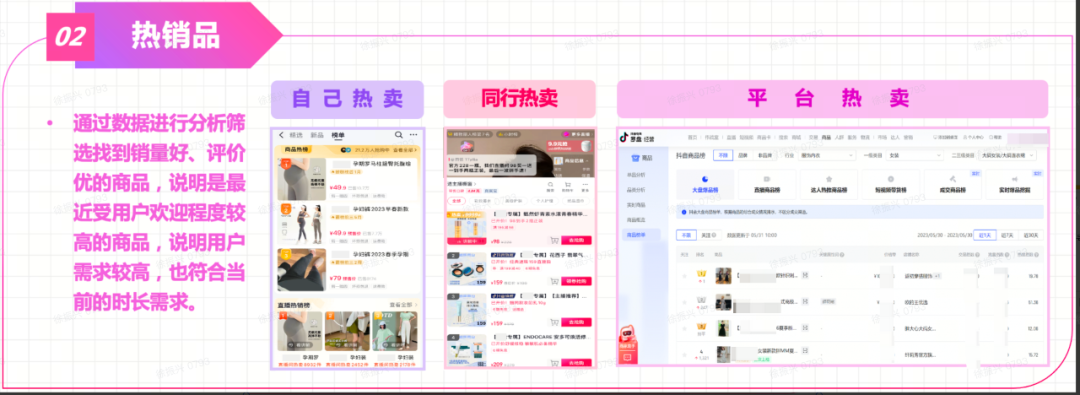Switch to the 关注 list filter
Image resolution: width=1080 pixels, height=395 pixels.
710,235
